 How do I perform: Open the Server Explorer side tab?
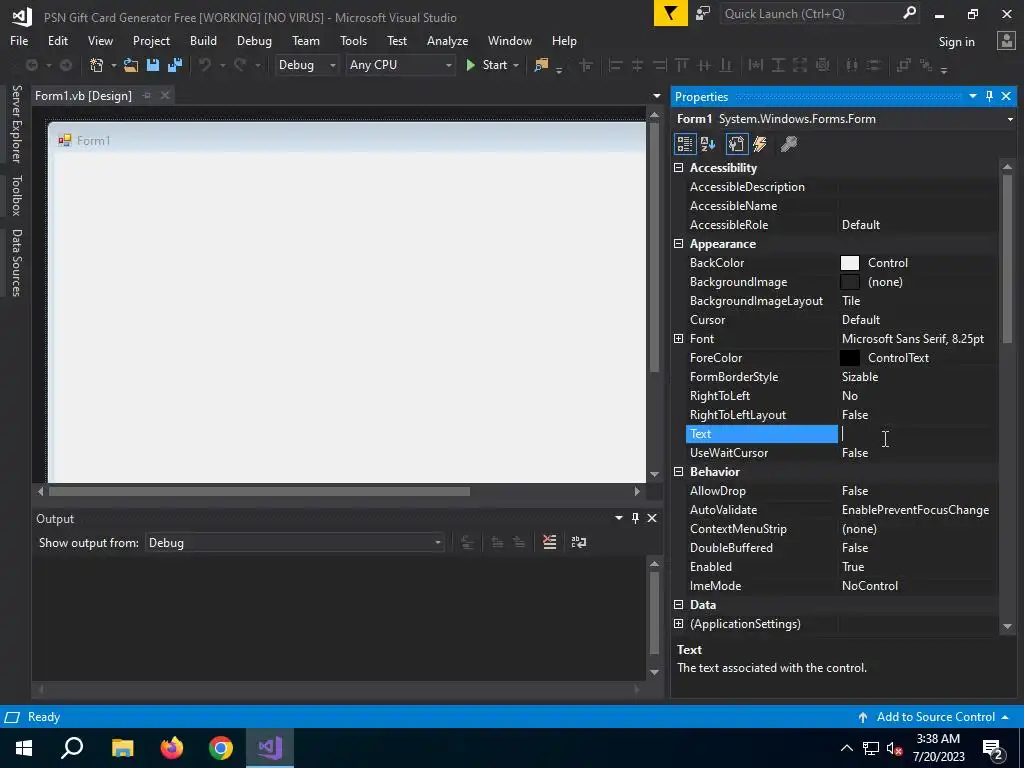click(17, 123)
